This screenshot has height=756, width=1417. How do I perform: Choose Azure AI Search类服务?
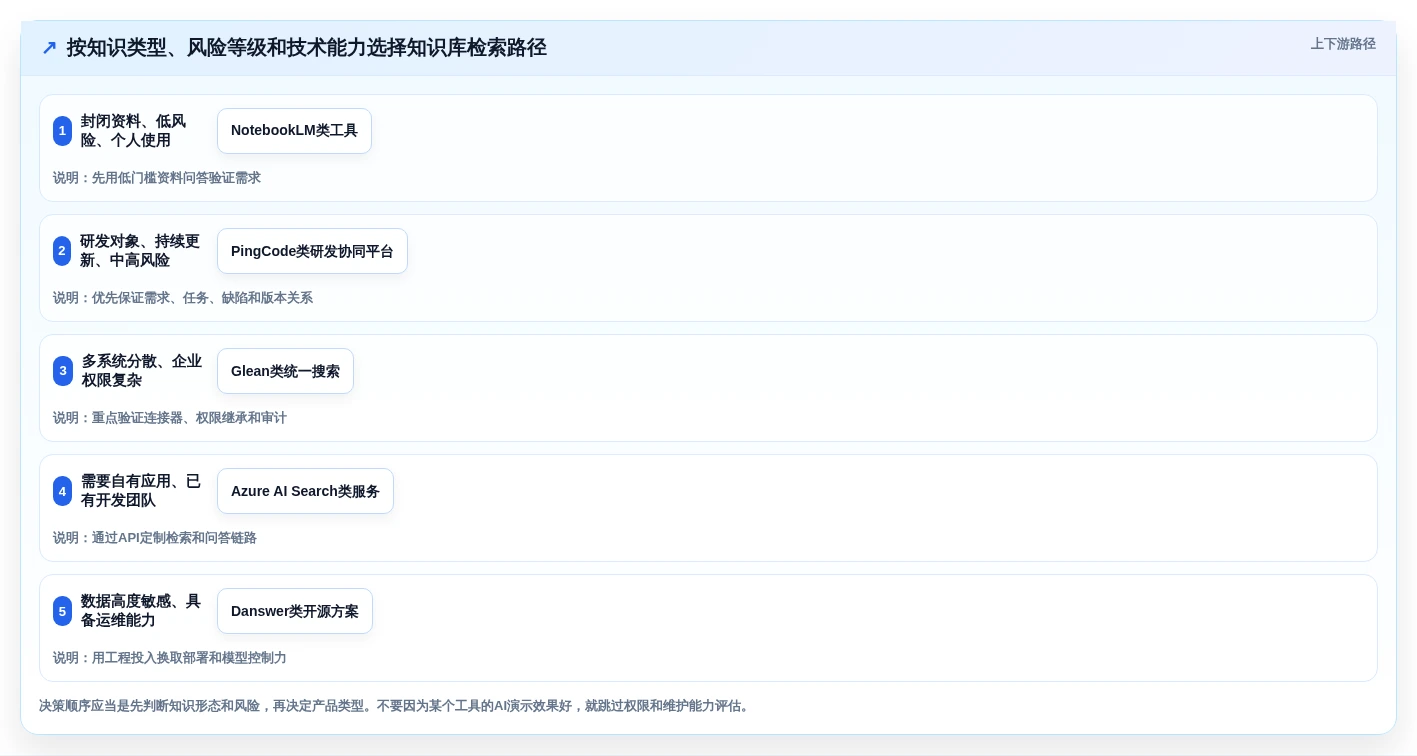point(305,491)
